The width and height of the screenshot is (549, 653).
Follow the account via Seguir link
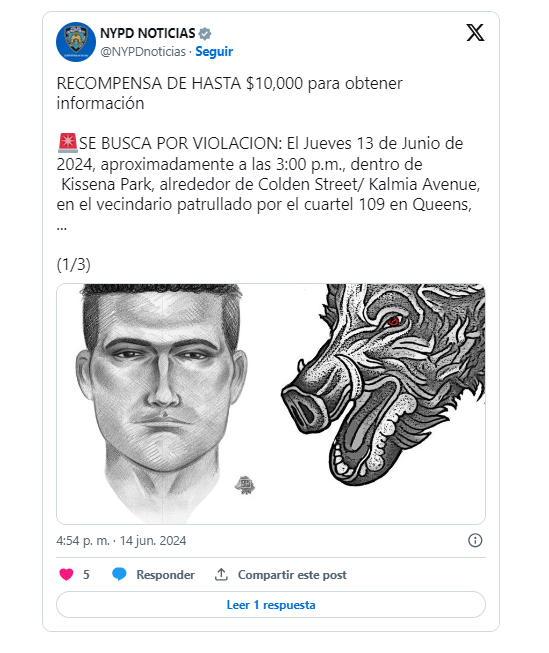coord(214,51)
